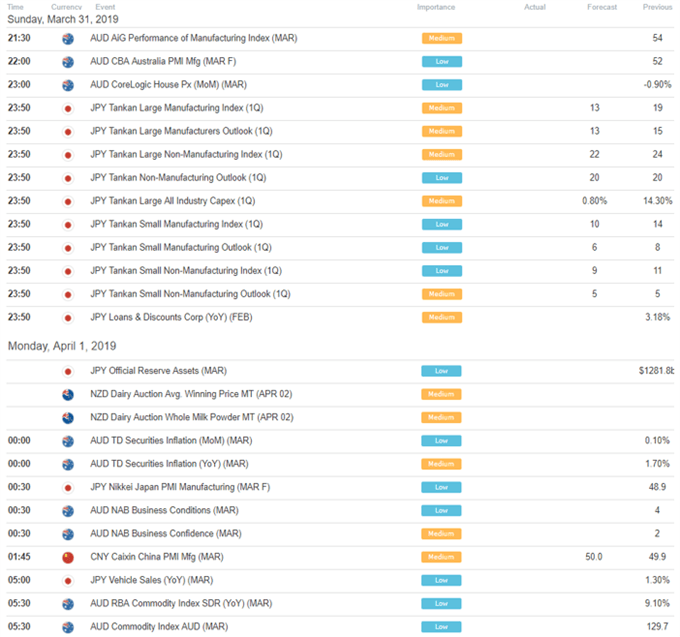680x637 pixels.
Task: Click Japan flag for Tankan Small Manufacturing Outlook
Action: [x=68, y=248]
